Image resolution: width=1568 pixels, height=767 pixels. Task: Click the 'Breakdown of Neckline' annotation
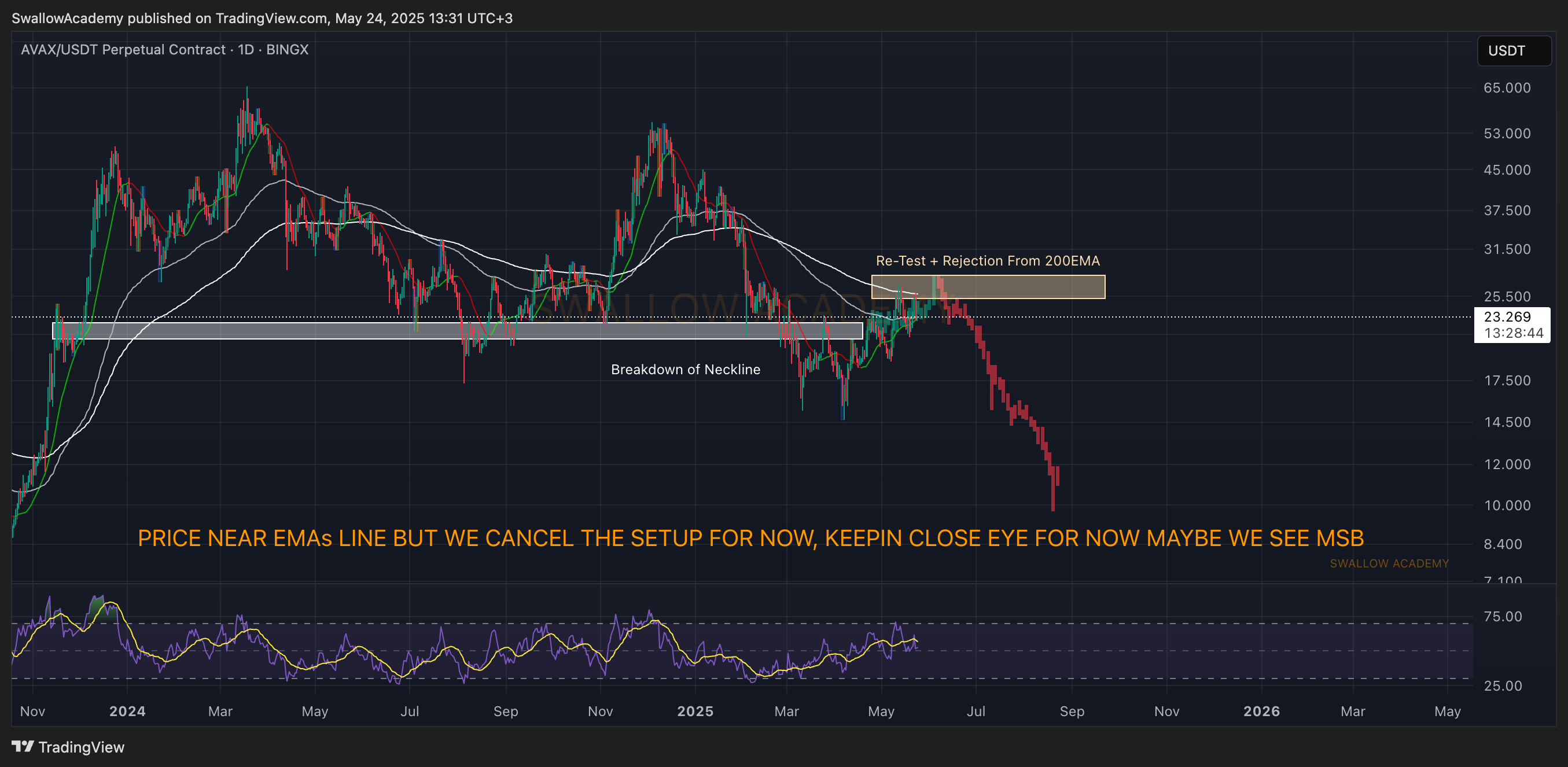pos(686,370)
